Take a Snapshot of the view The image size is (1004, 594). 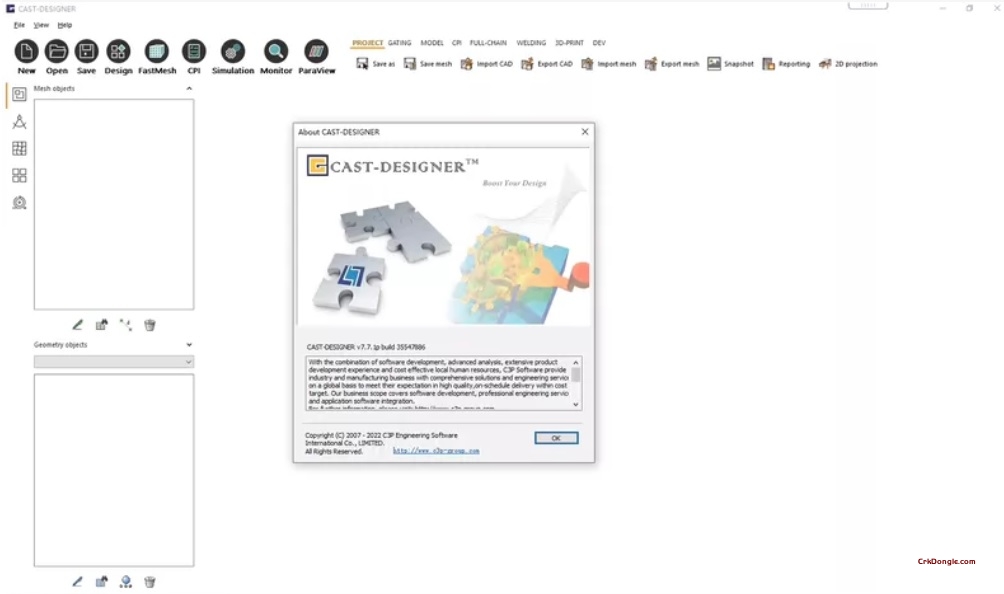tap(731, 63)
